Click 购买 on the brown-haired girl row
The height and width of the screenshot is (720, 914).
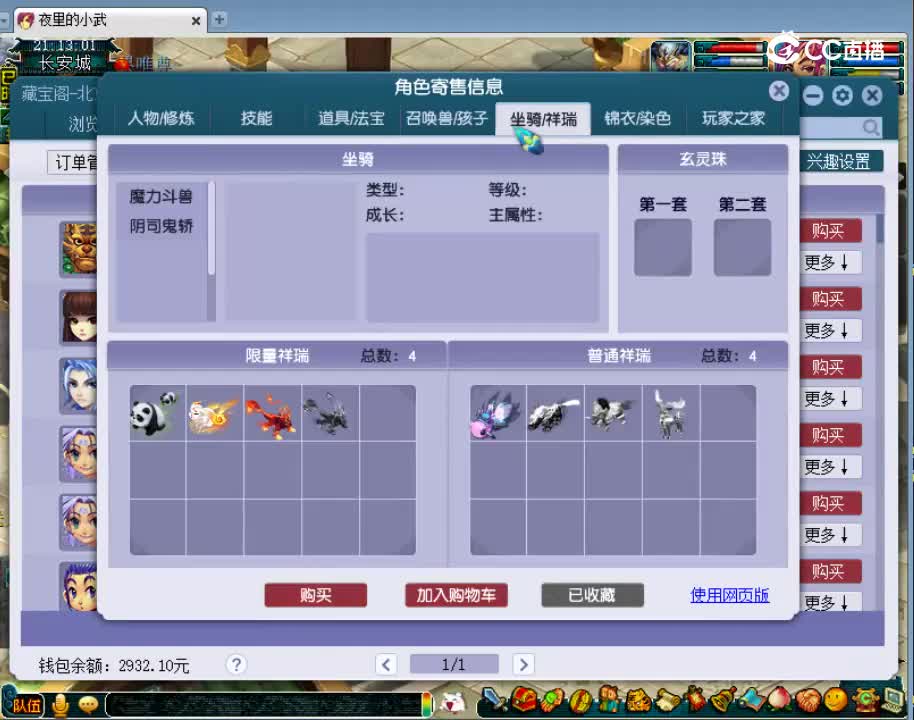830,299
